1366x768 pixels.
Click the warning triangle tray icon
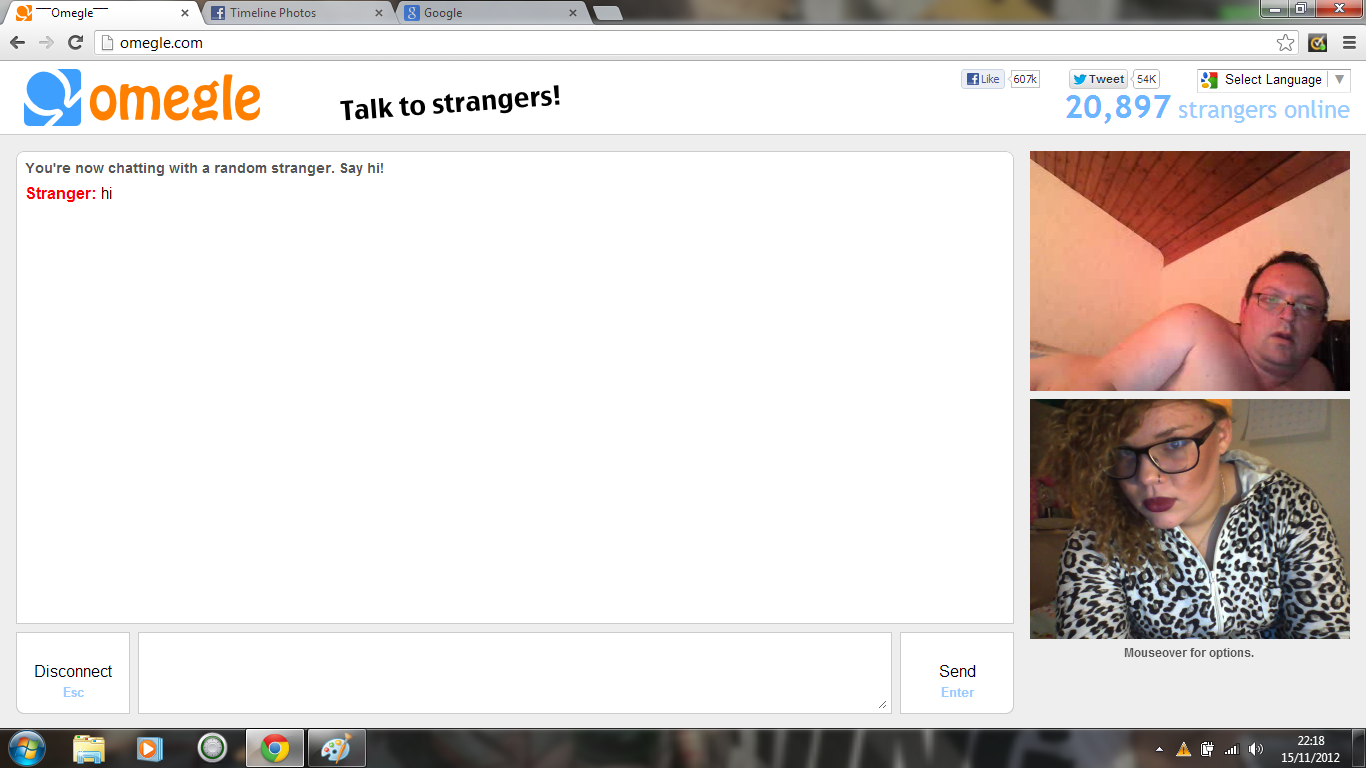tap(1184, 749)
